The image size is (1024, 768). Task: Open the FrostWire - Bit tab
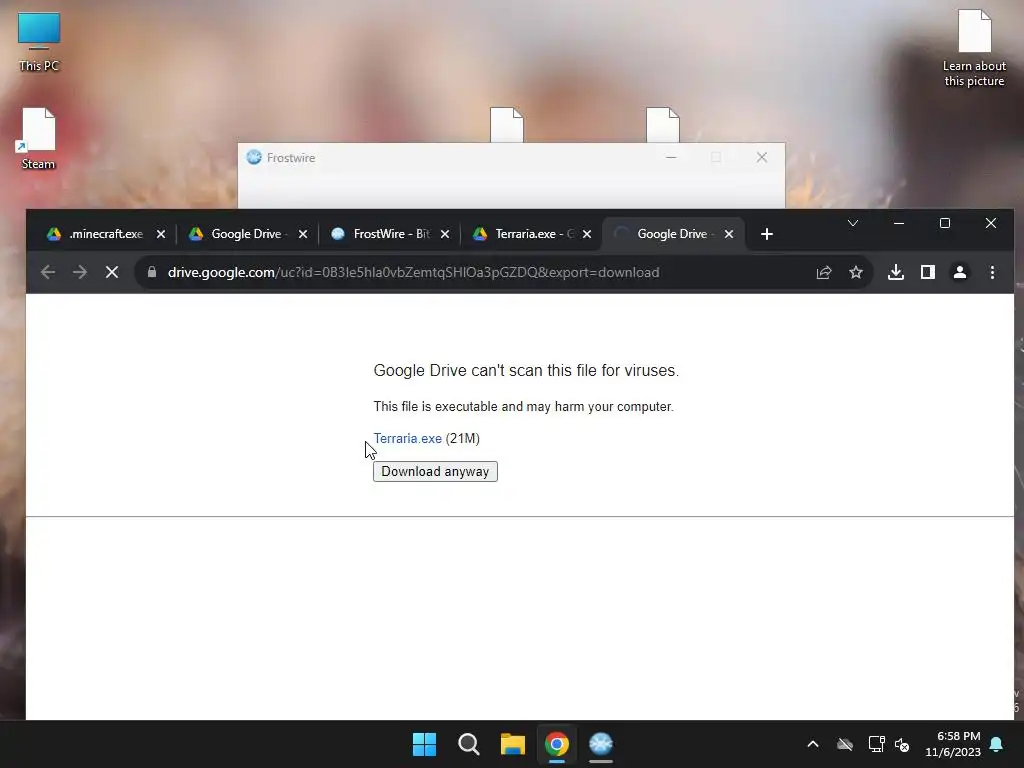(382, 234)
